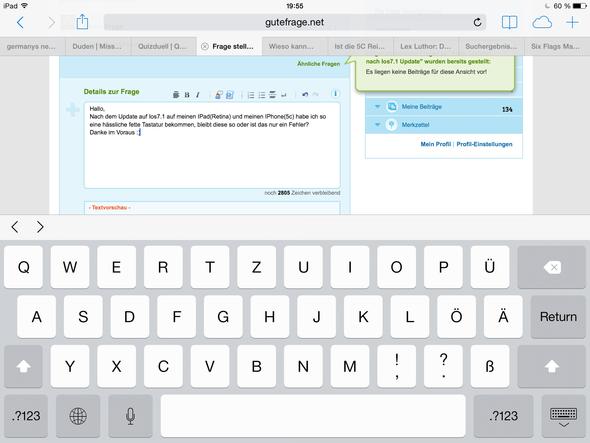Toggle italic formatting in editor toolbar
The image size is (590, 443).
point(198,95)
